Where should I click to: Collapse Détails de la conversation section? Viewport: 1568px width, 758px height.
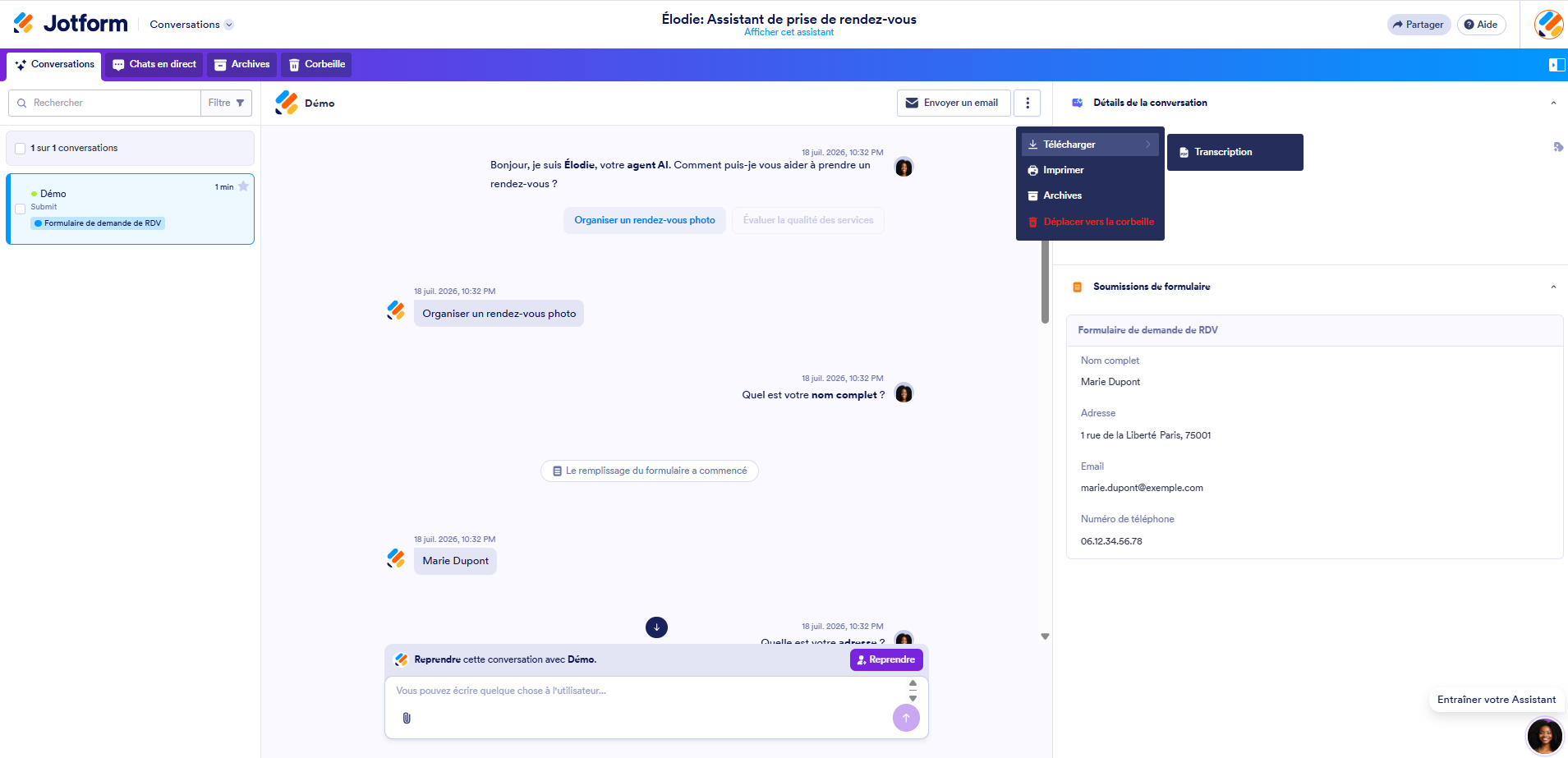pos(1553,103)
